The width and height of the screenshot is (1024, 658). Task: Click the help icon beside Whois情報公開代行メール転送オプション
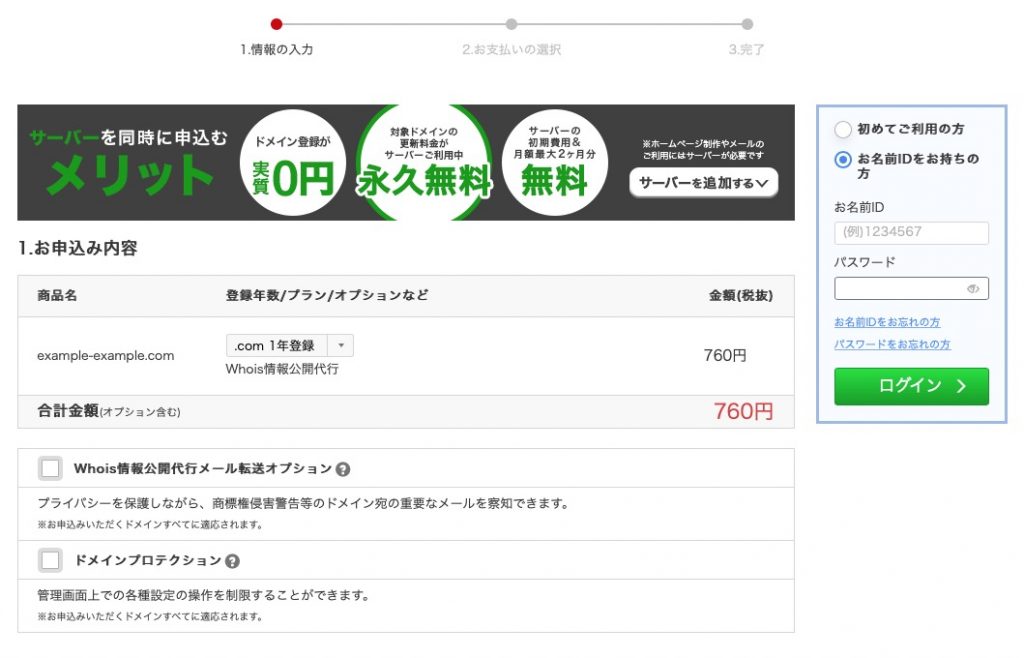coord(343,469)
